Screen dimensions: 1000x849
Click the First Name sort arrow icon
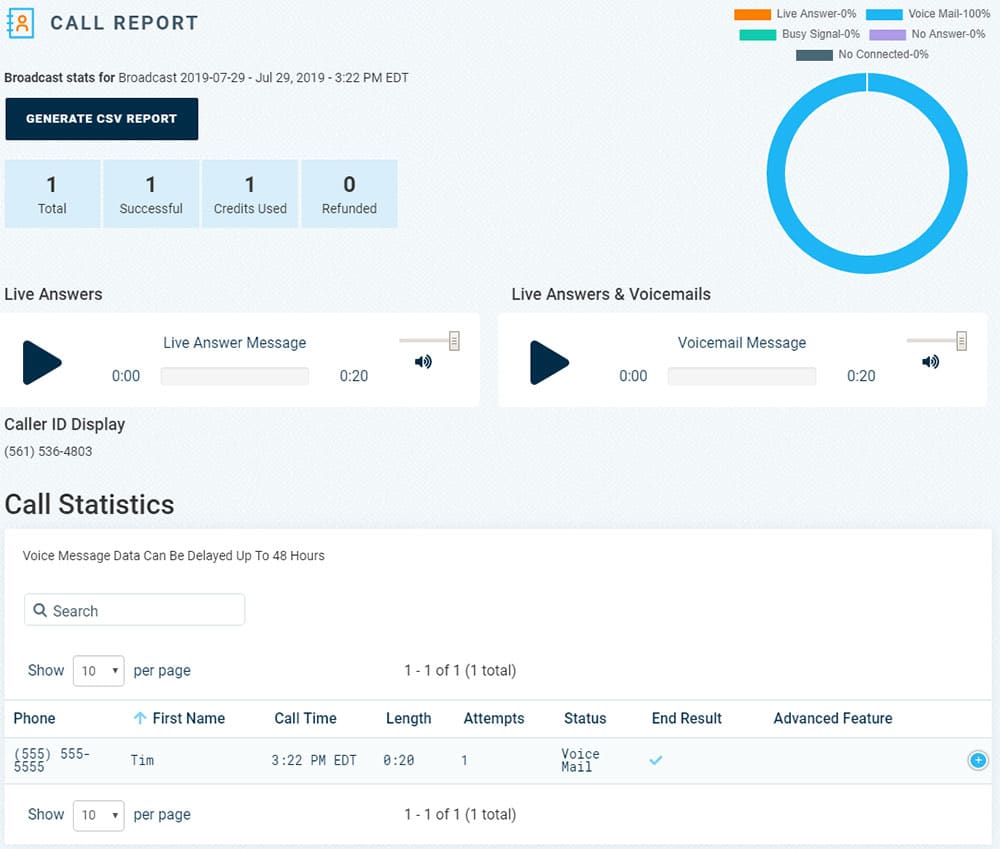click(140, 718)
